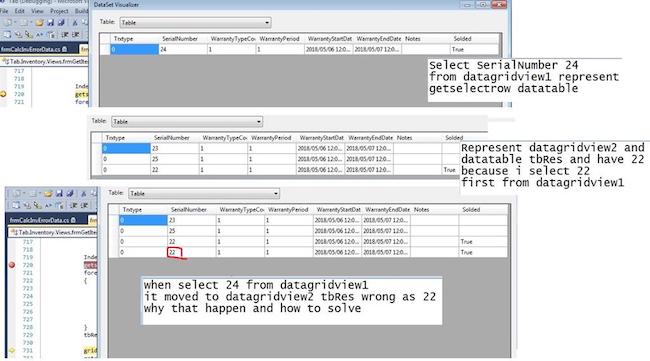This screenshot has height=361, width=650.
Task: Open Tab.Inventory.Views navigation dropdown in bottom window
Action: (53, 233)
